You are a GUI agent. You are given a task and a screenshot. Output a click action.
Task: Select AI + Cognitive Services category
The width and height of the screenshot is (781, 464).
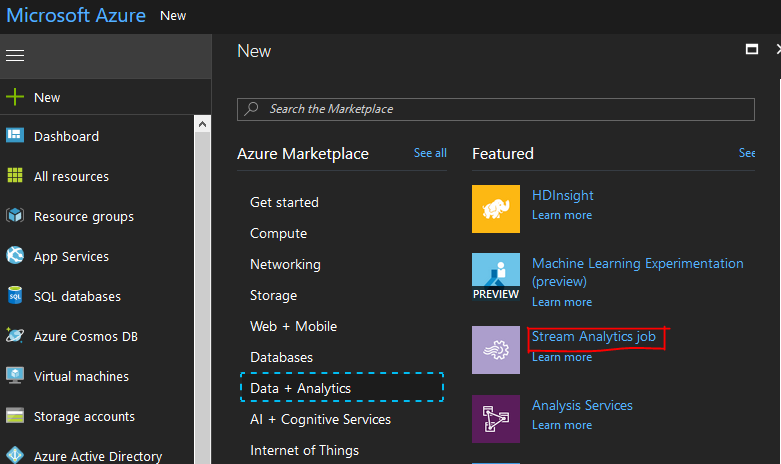[x=320, y=419]
